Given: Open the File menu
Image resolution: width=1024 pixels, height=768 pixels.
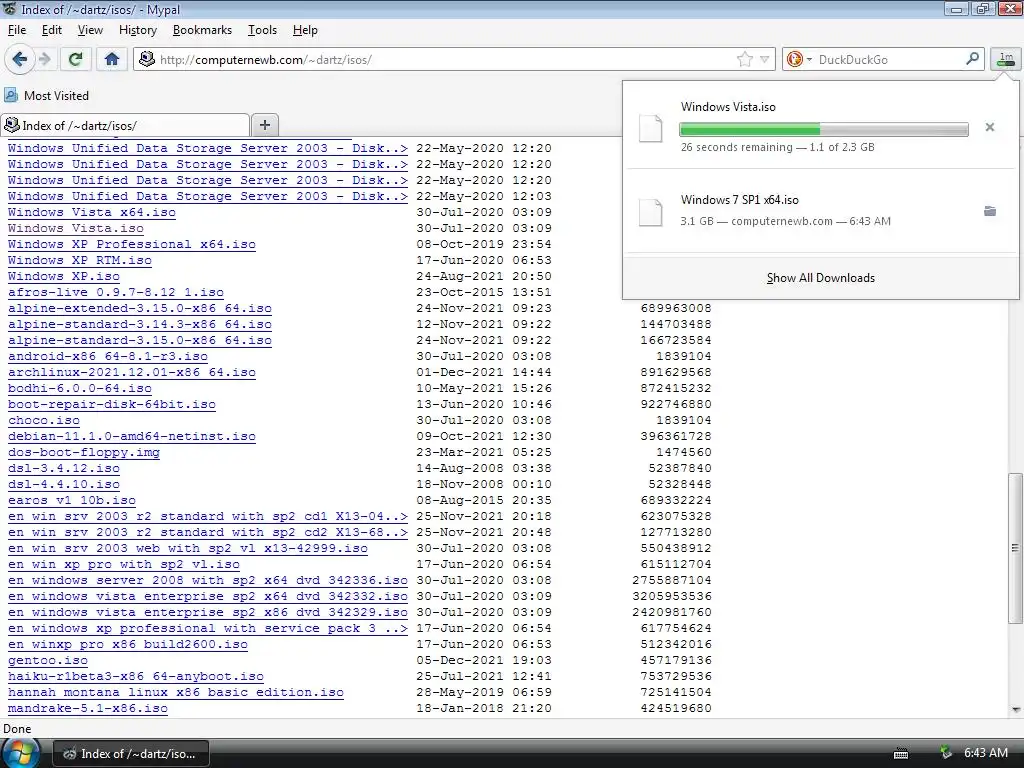Looking at the screenshot, I should (x=17, y=30).
